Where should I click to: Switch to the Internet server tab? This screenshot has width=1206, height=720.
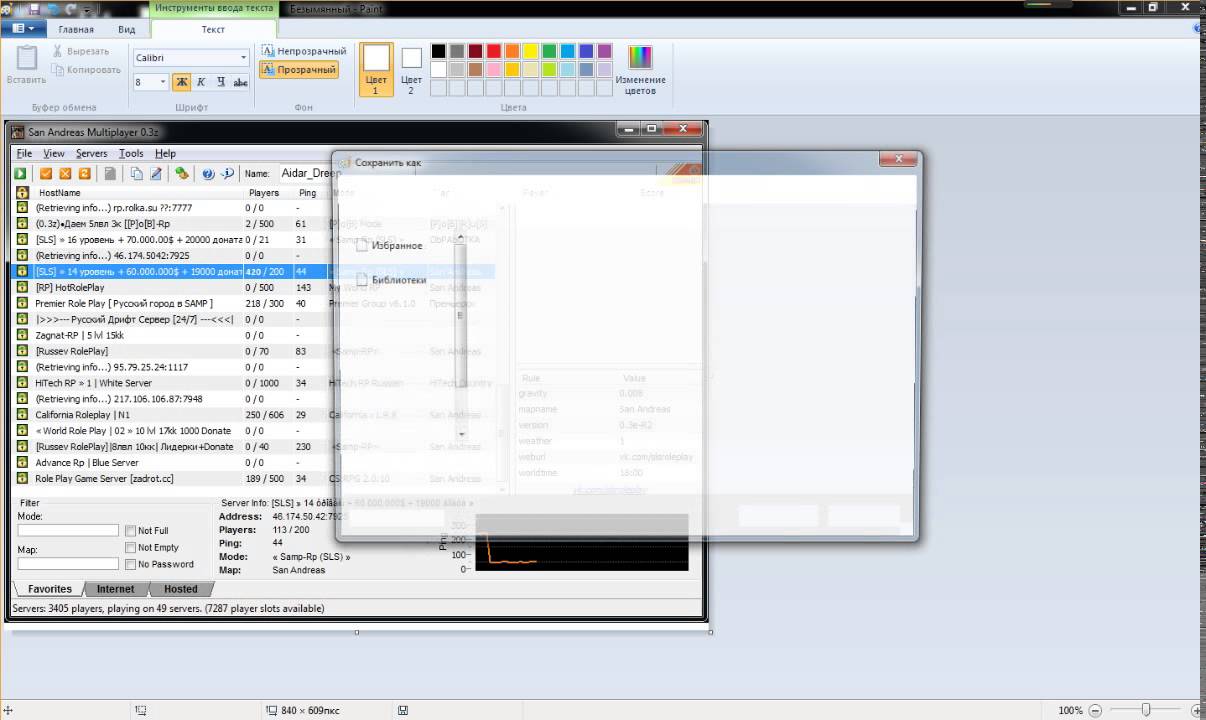[x=115, y=589]
